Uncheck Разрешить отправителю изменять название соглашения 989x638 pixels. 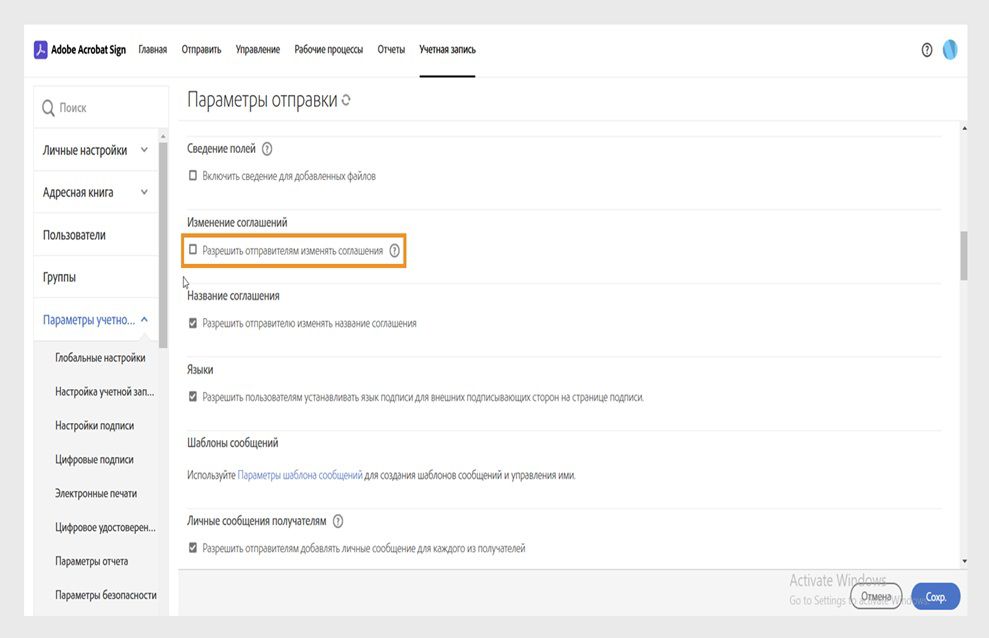tap(193, 323)
